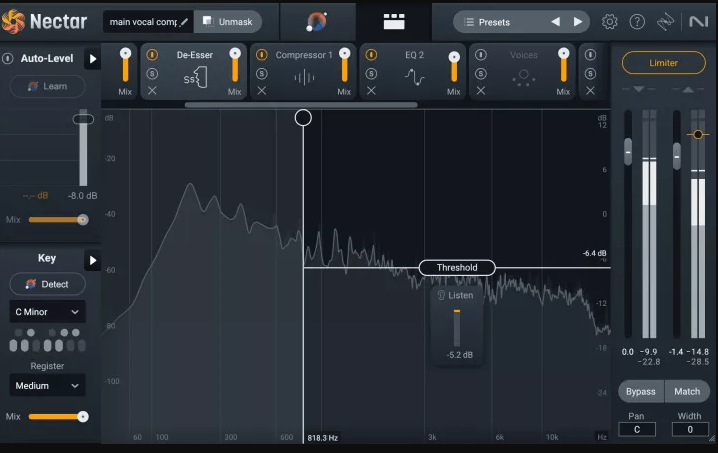Remove the Voices module
This screenshot has height=453, width=718.
tap(480, 91)
